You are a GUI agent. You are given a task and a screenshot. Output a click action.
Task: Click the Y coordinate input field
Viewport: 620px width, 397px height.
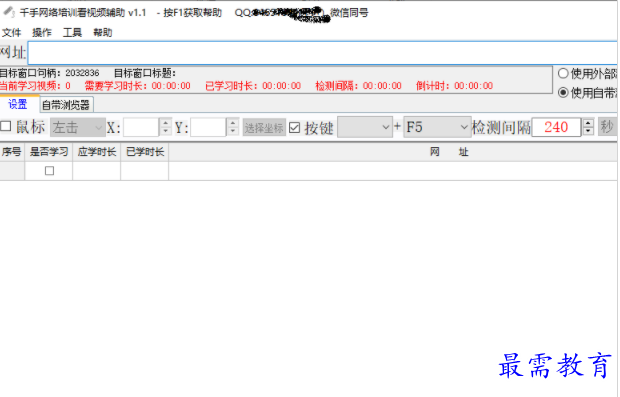click(x=208, y=128)
